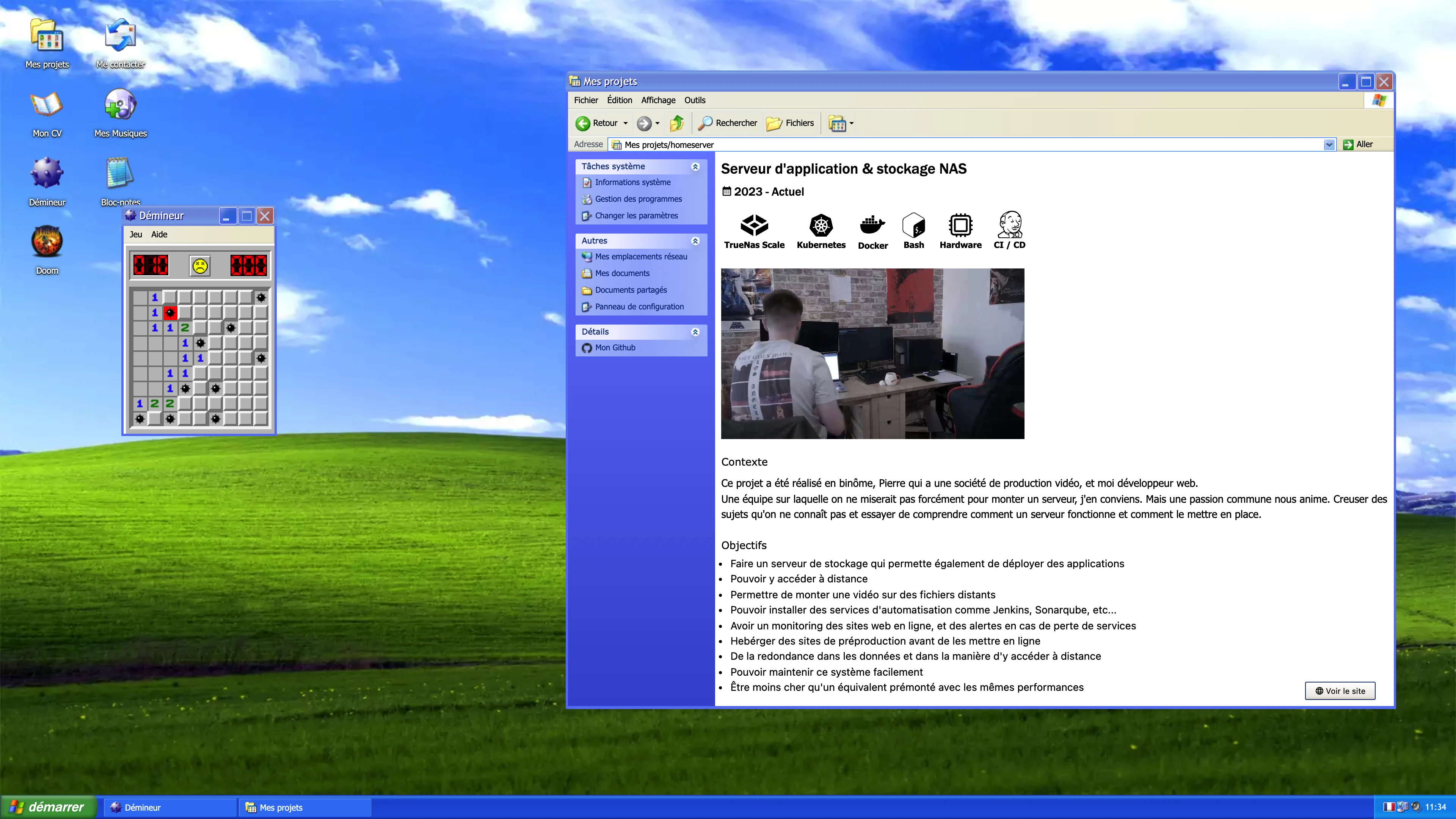Open the Affichage menu
Viewport: 1456px width, 819px height.
coord(658,100)
